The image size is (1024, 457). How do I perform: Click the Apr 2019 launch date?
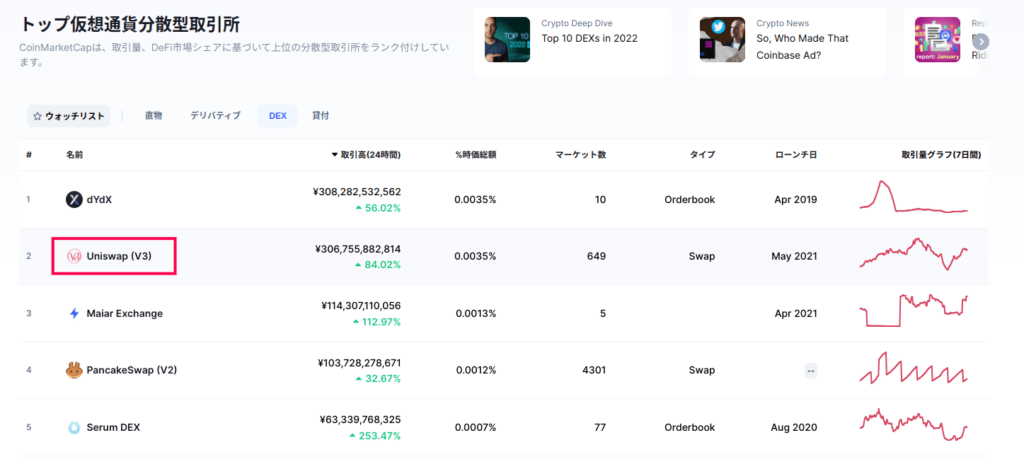click(795, 200)
